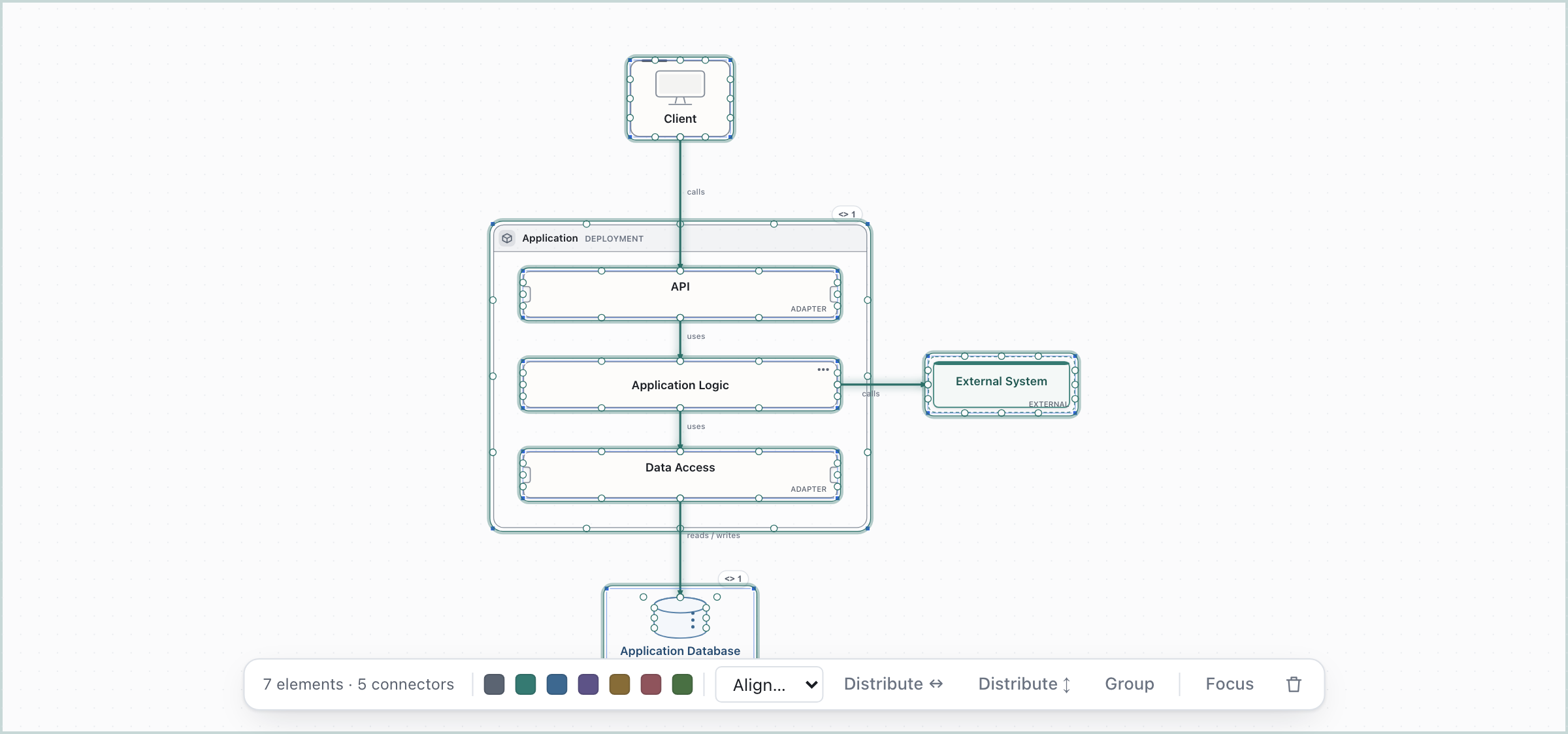Pick the purple color swatch
1568x734 pixels.
click(588, 684)
